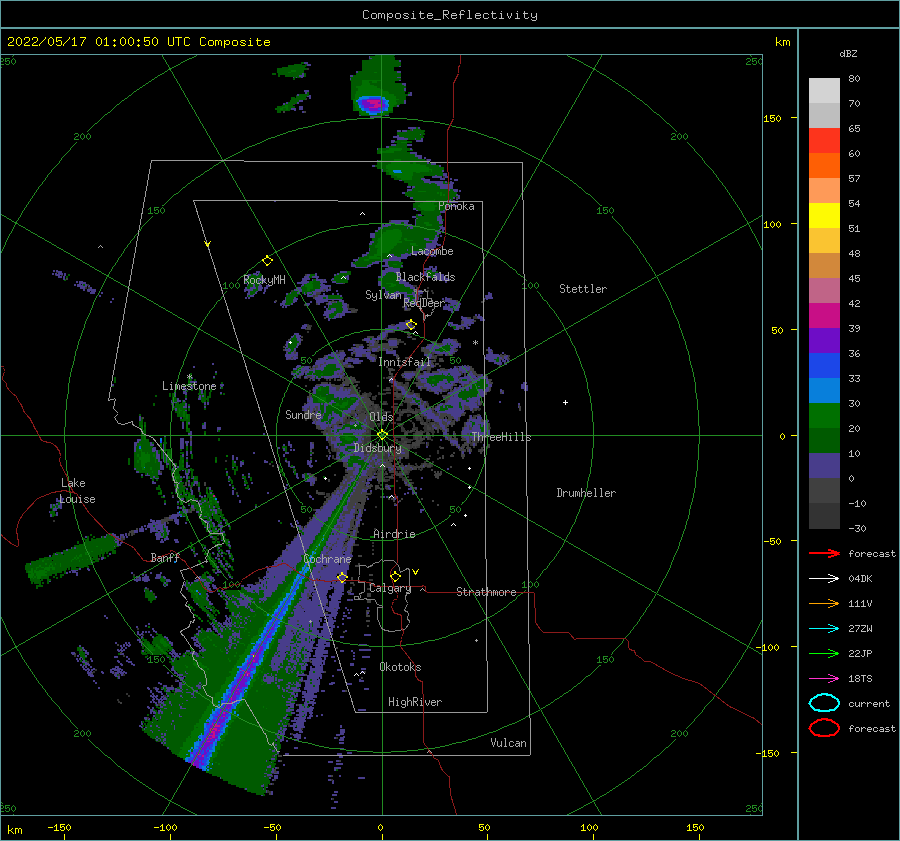Click the Cochrane label

(327, 559)
